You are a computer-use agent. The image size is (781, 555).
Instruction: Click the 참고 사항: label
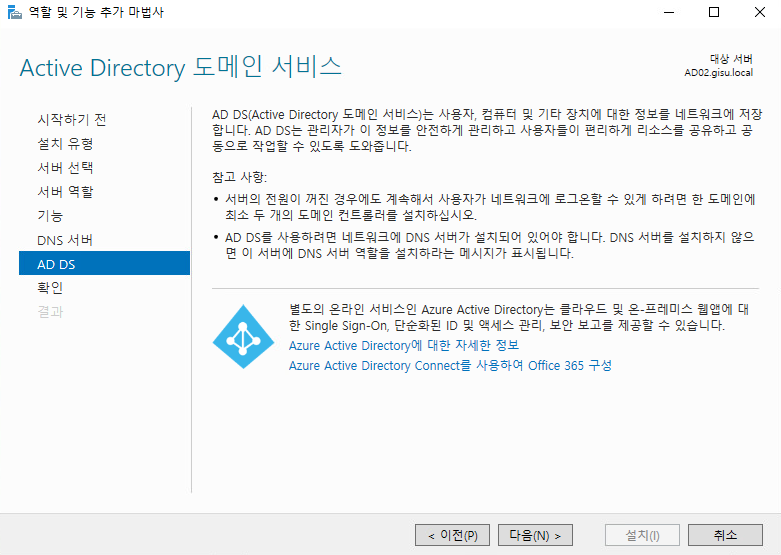(240, 177)
